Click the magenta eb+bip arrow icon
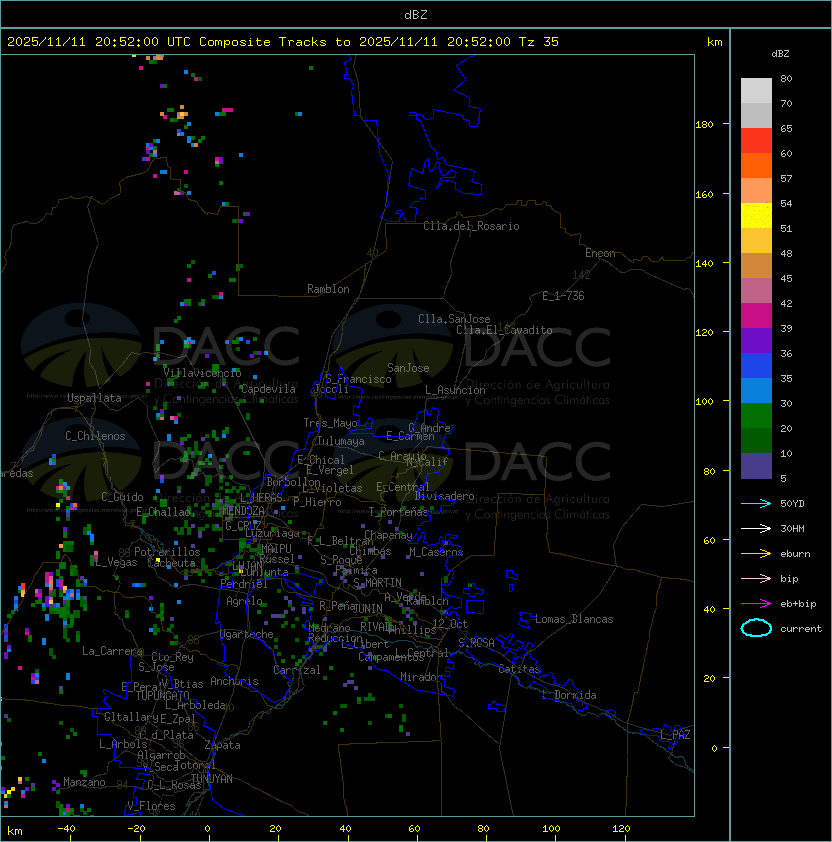This screenshot has height=842, width=832. [756, 604]
